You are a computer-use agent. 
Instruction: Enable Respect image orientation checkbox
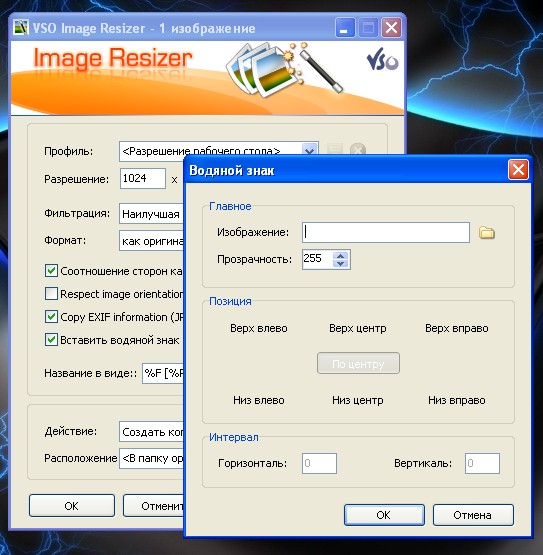(51, 294)
